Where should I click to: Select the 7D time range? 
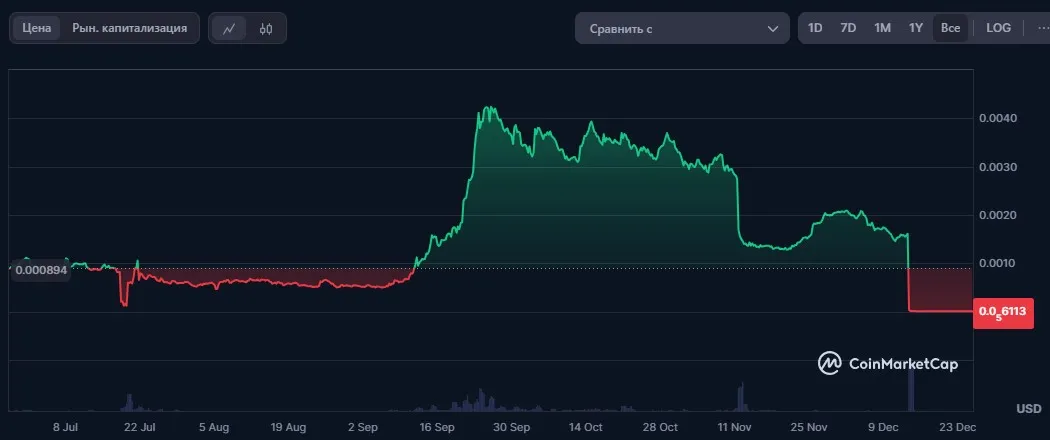848,28
